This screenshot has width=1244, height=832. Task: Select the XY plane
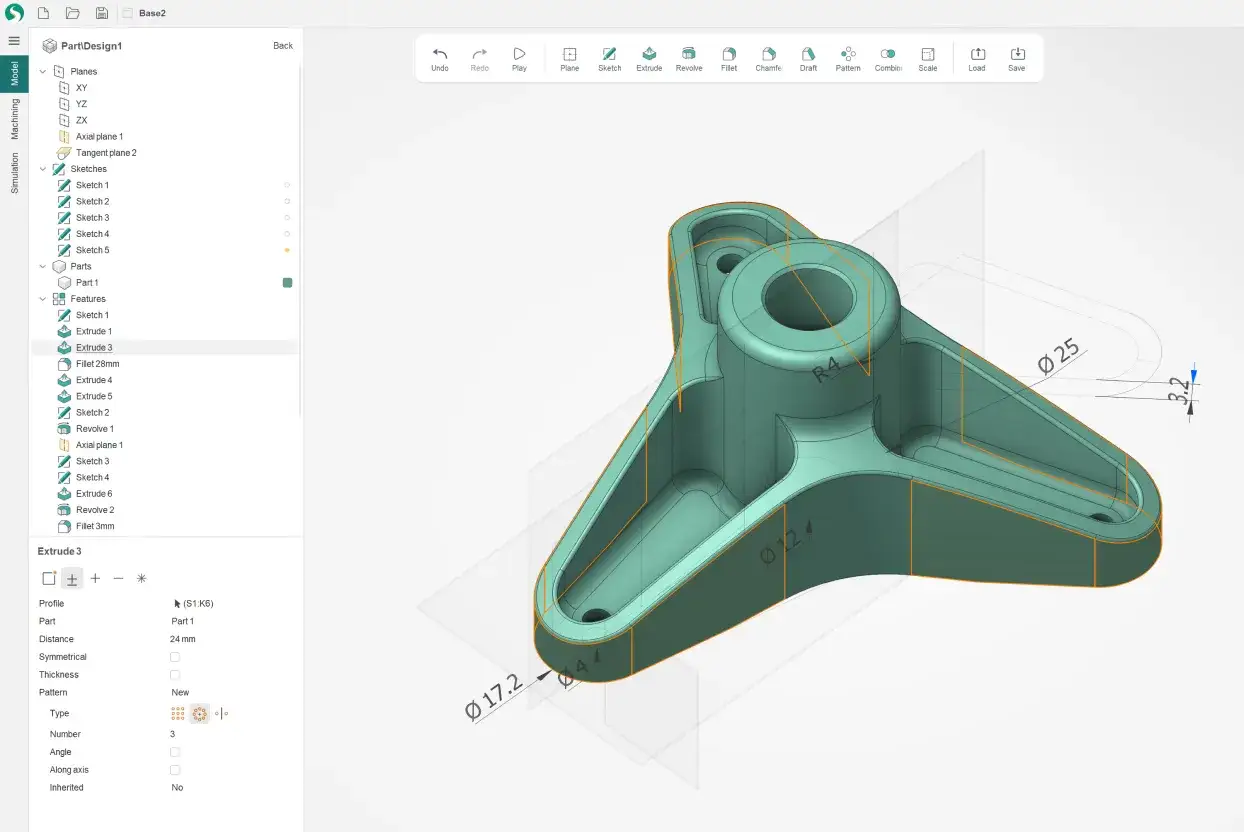[x=81, y=88]
